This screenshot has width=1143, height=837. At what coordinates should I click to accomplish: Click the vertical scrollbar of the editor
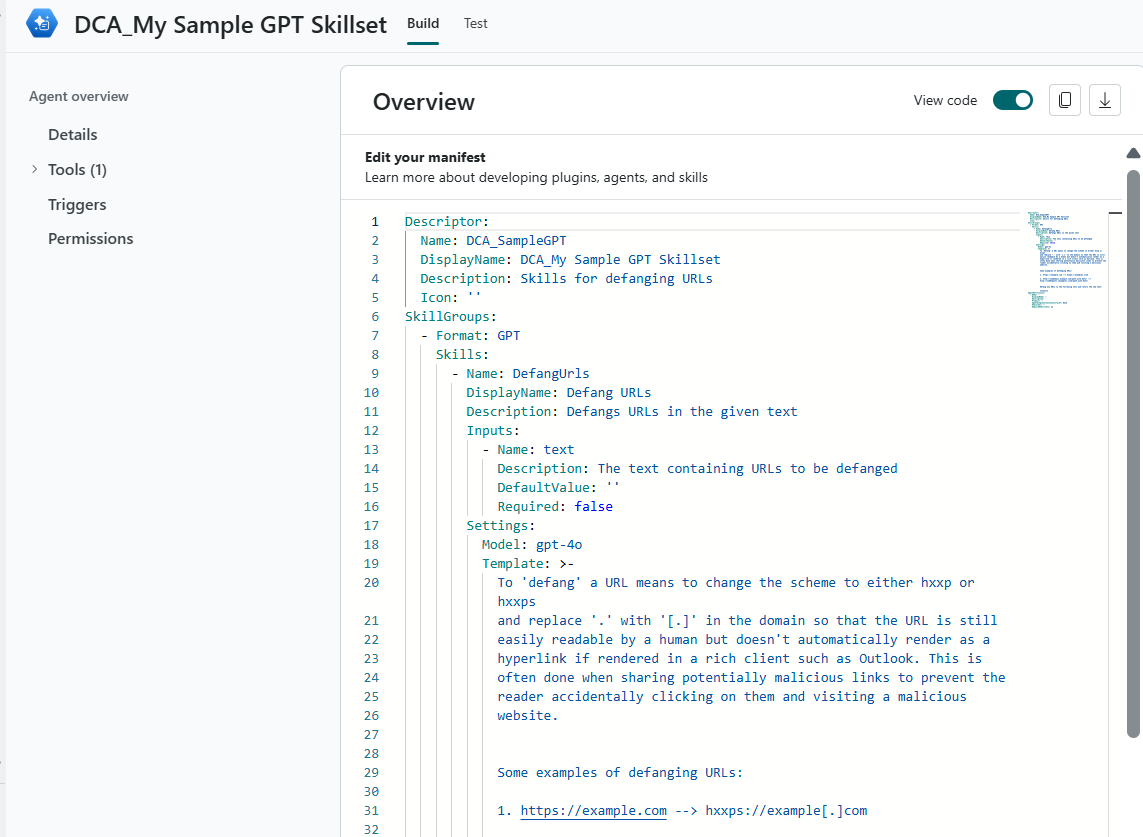(x=1133, y=450)
